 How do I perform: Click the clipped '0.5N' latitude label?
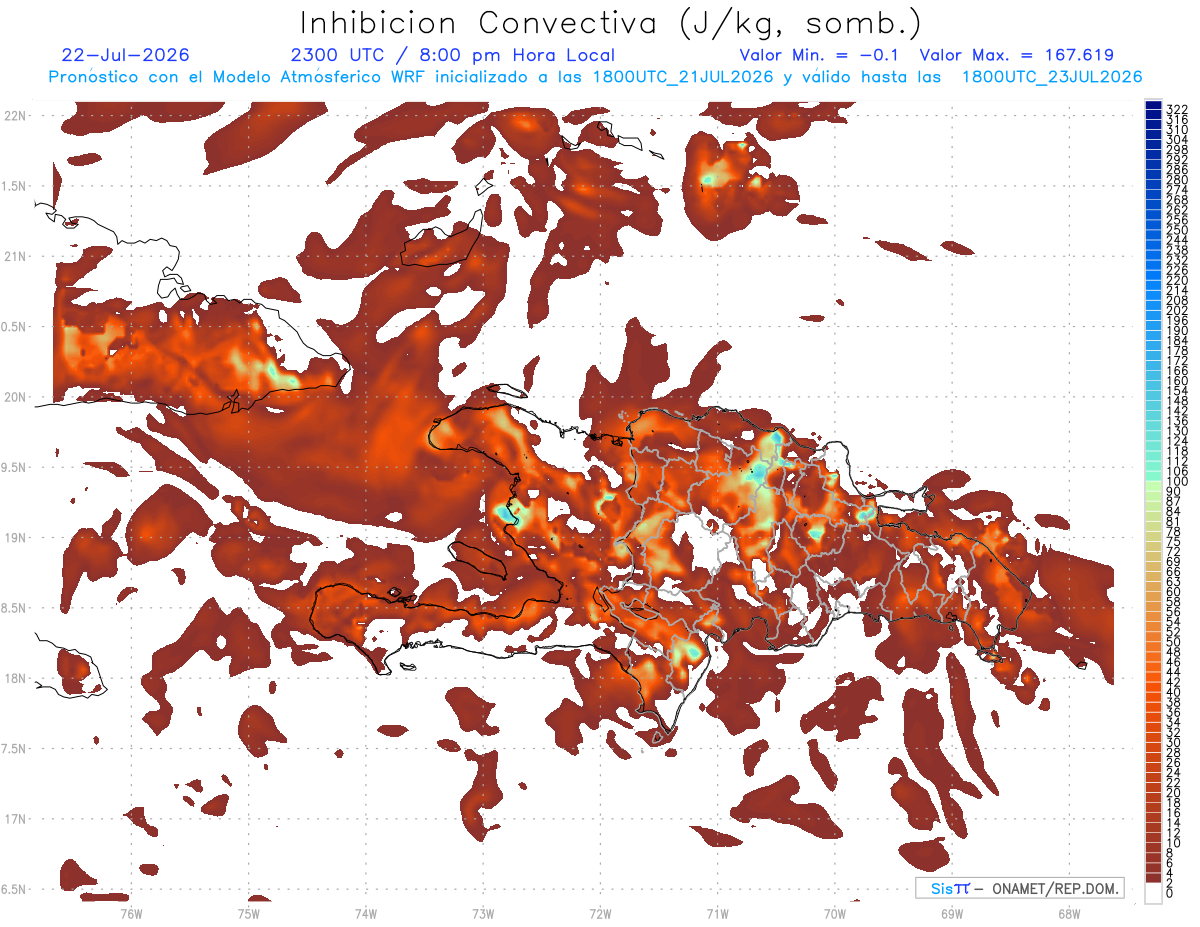pos(14,327)
